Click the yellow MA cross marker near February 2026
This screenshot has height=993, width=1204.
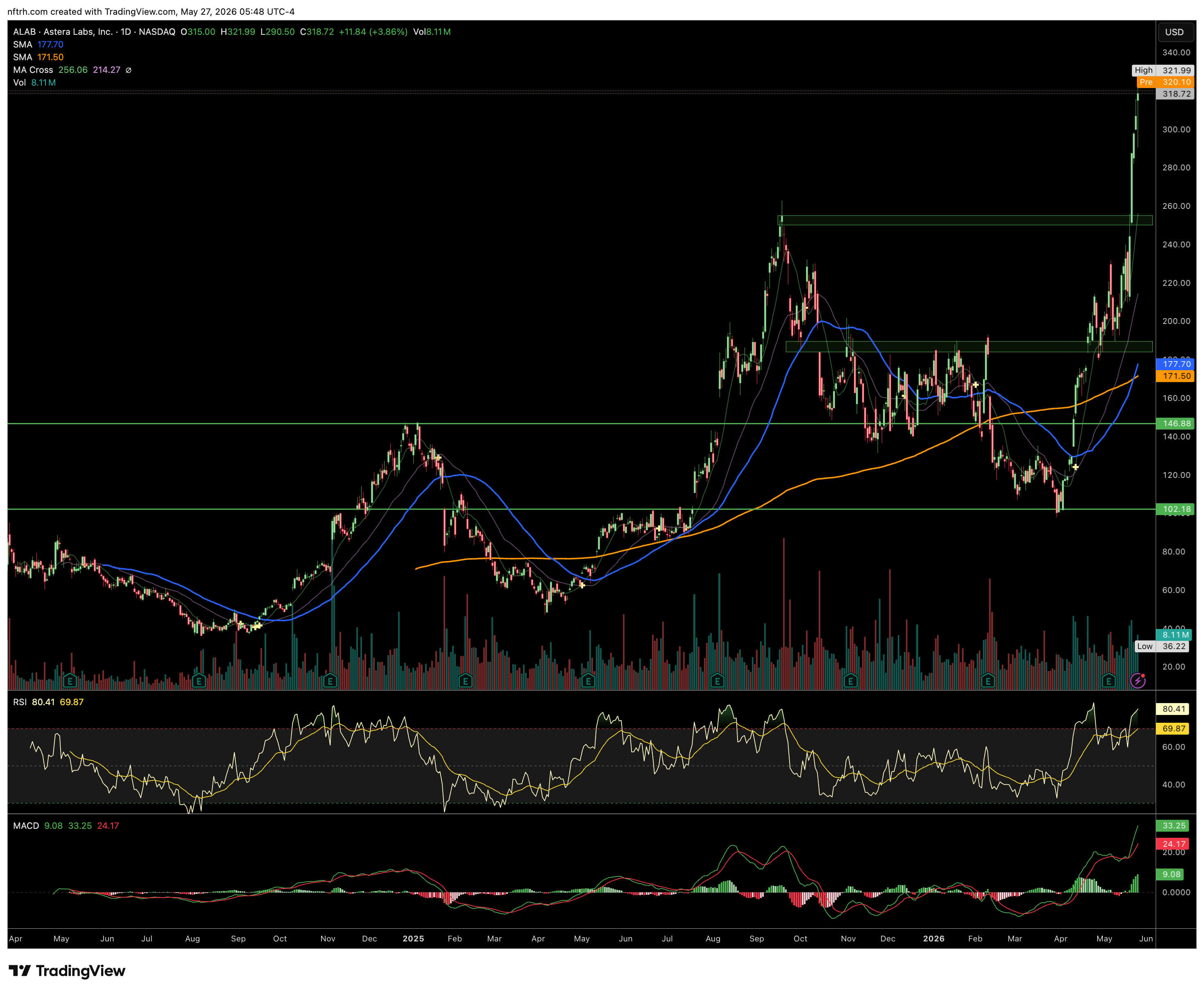tap(975, 385)
